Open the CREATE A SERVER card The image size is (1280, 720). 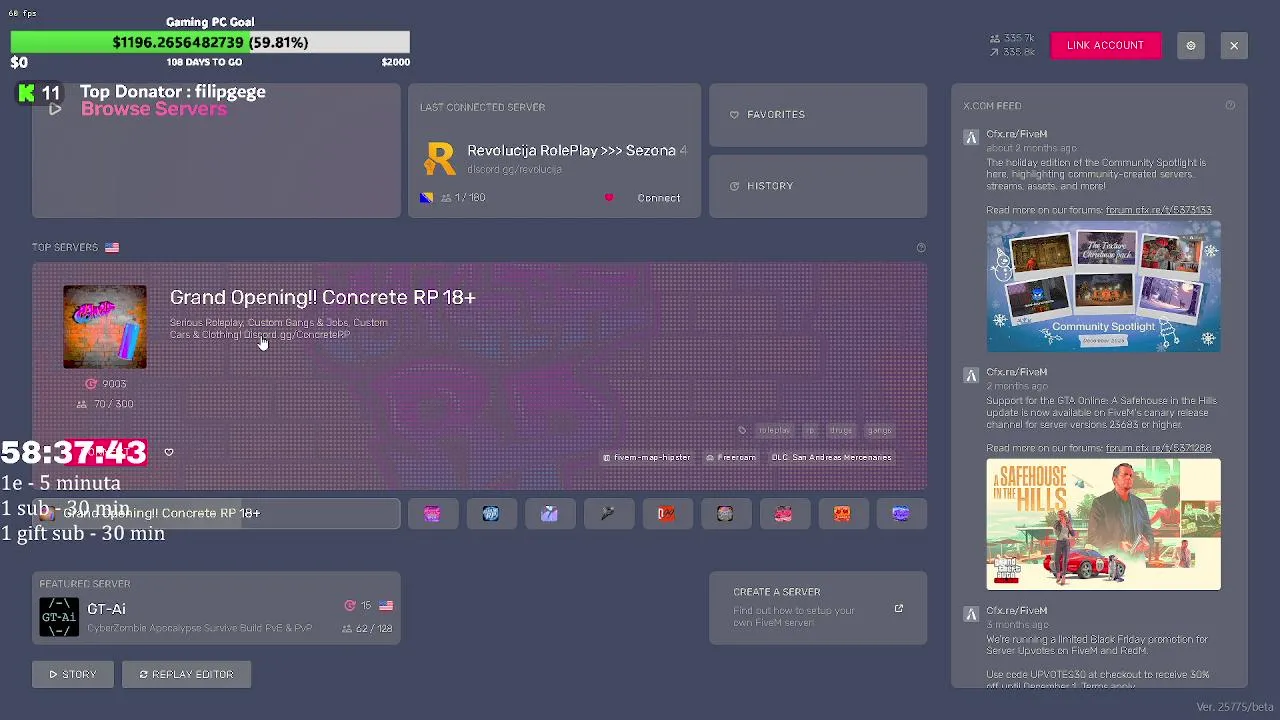coord(818,608)
